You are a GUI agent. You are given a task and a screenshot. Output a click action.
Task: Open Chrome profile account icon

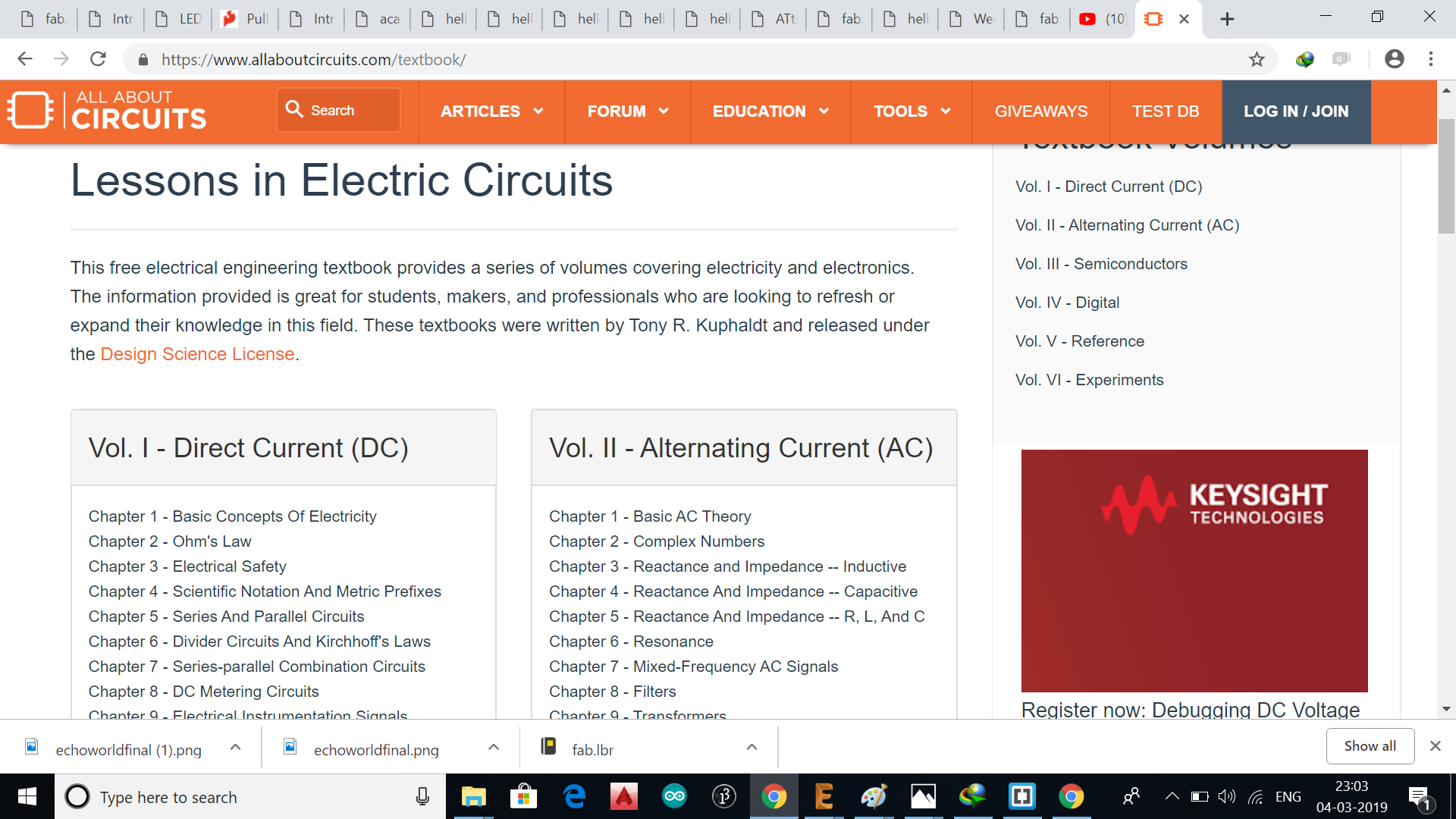coord(1394,59)
